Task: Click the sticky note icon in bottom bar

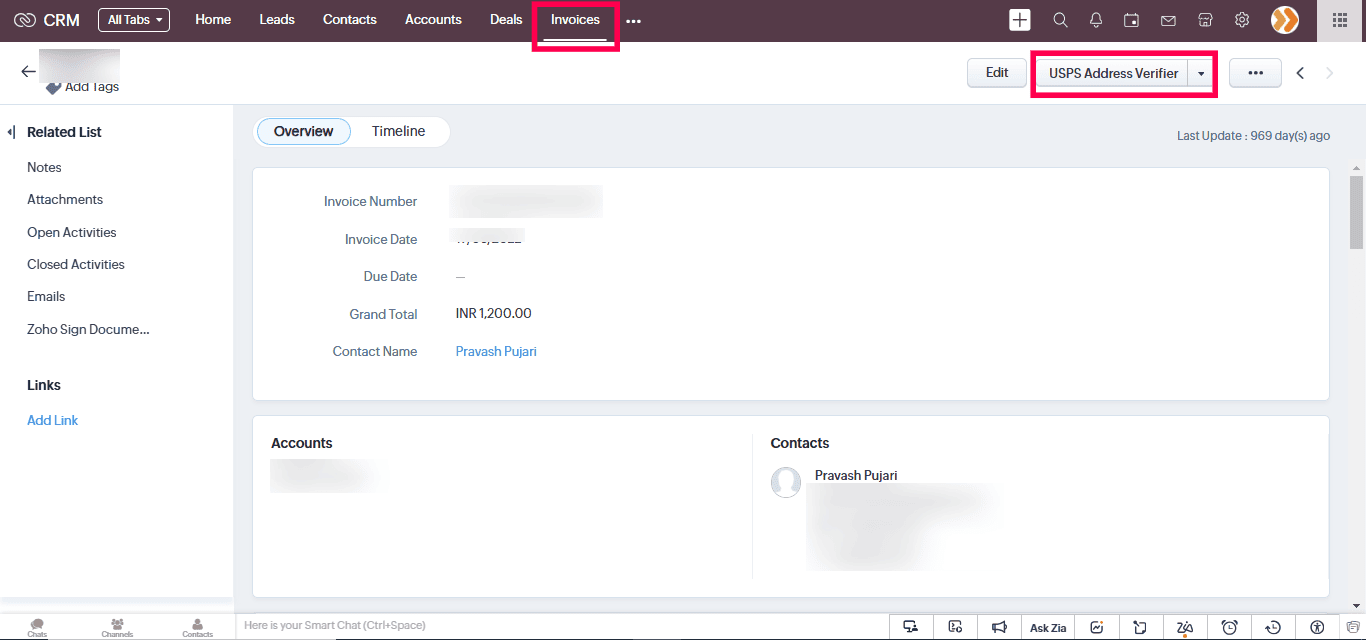Action: tap(1140, 627)
